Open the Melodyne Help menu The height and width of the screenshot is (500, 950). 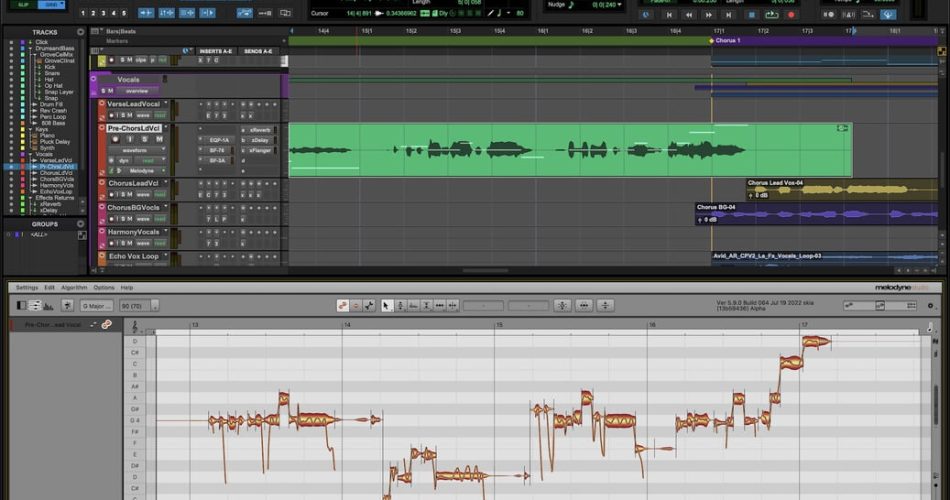(x=127, y=288)
